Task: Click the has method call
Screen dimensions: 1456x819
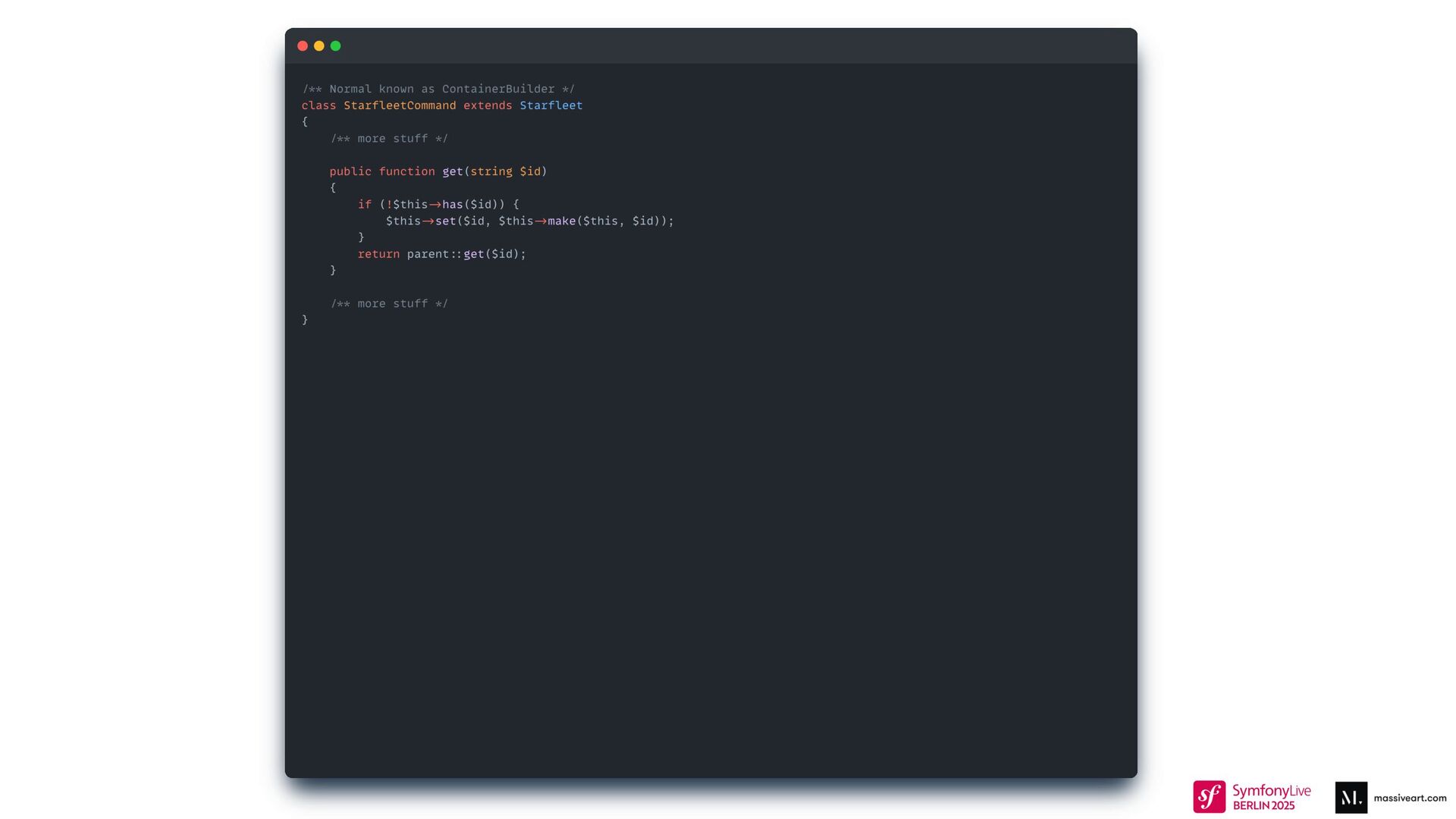Action: pyautogui.click(x=453, y=205)
